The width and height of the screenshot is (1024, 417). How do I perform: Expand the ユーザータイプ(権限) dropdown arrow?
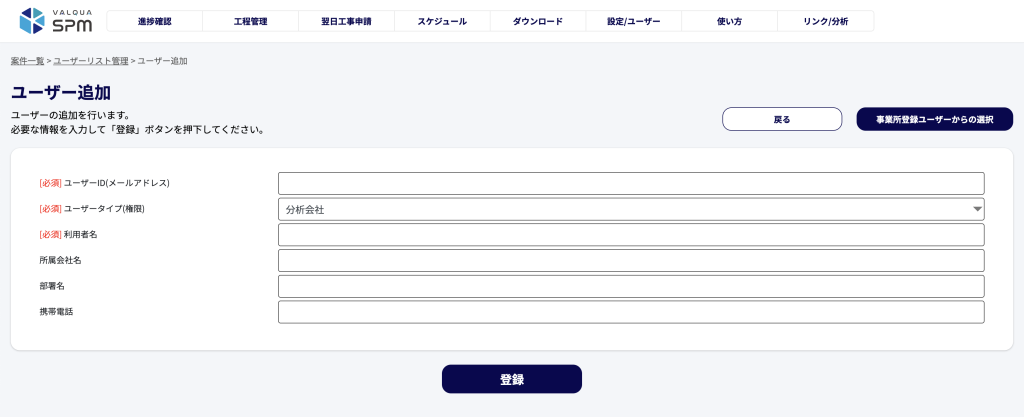click(977, 209)
